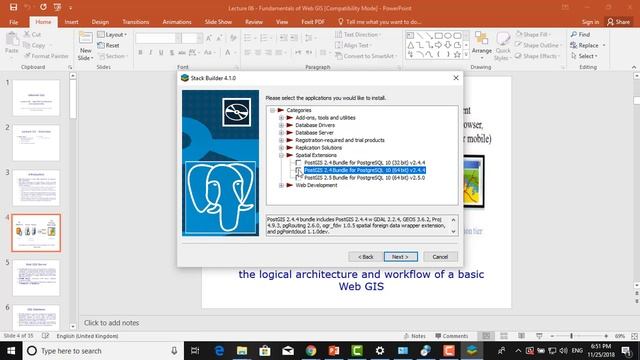Check PostGIS 2.4 Bundle 64 bit v2.4.4 checkbox
This screenshot has height=360, width=640.
298,170
